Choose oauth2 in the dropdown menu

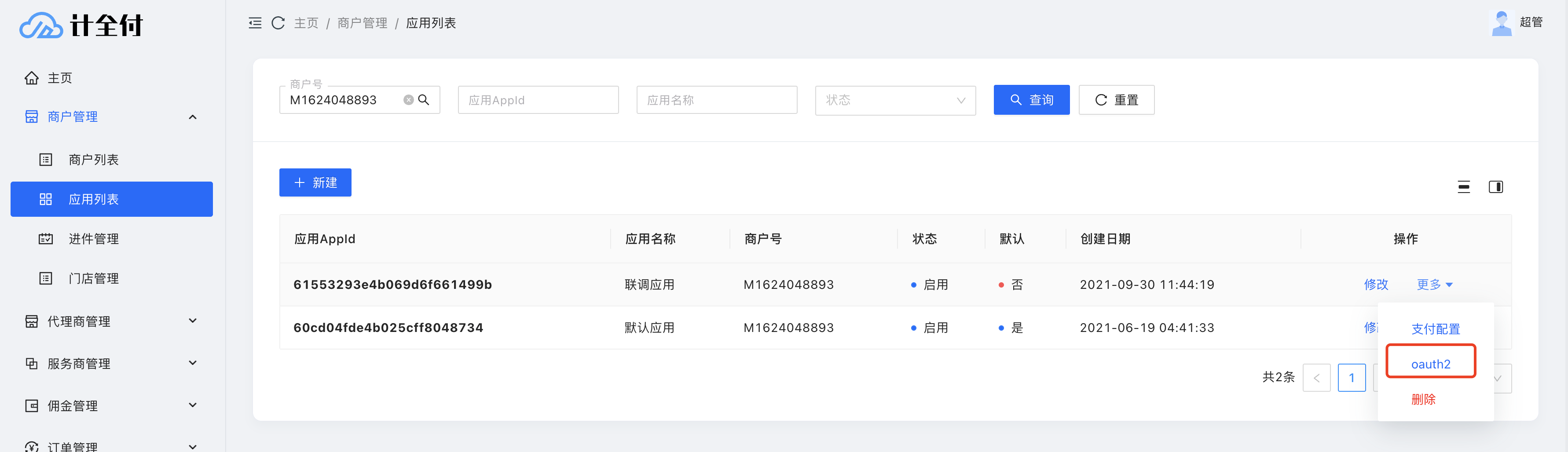tap(1430, 364)
